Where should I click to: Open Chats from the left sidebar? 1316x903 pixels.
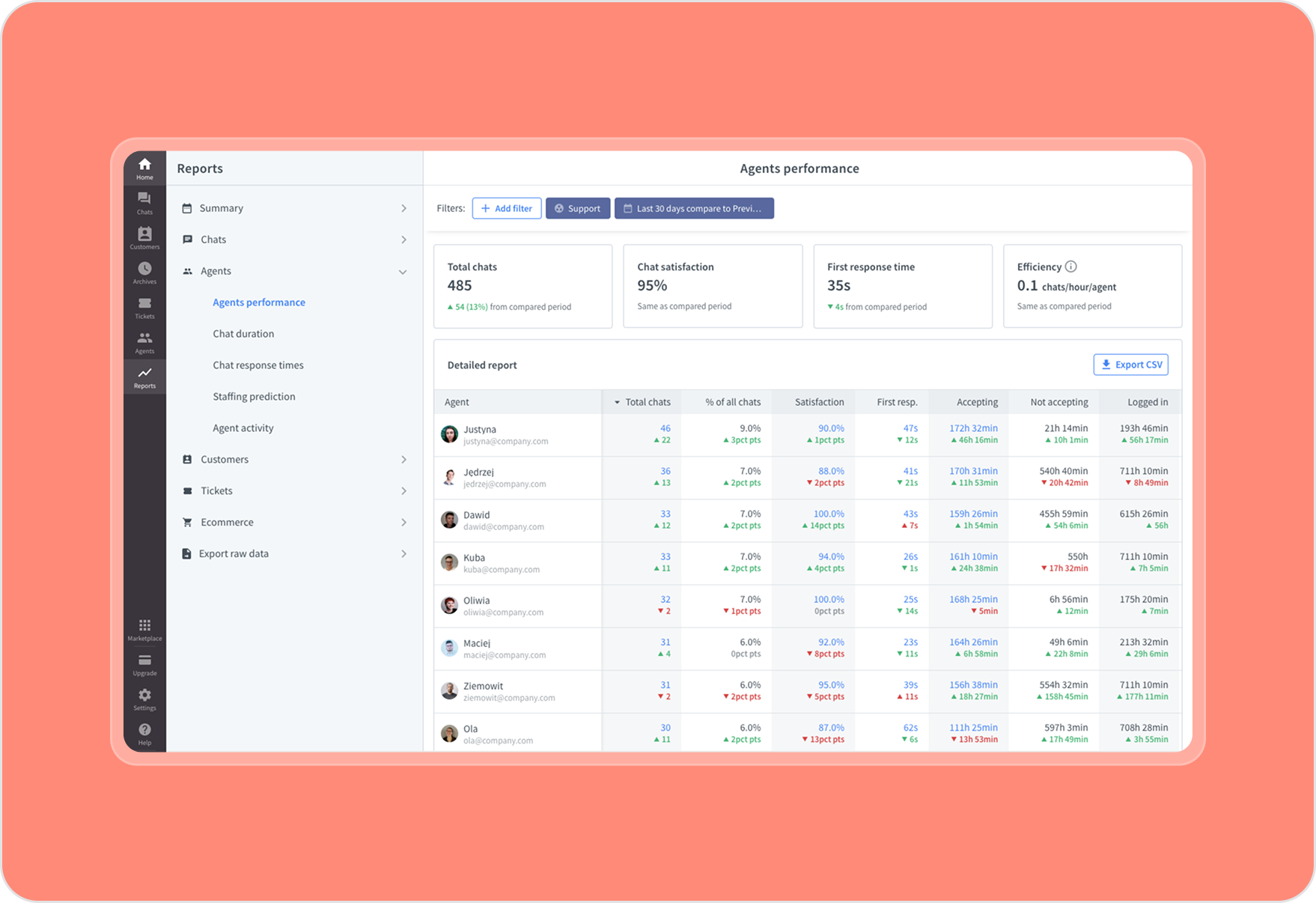click(144, 202)
